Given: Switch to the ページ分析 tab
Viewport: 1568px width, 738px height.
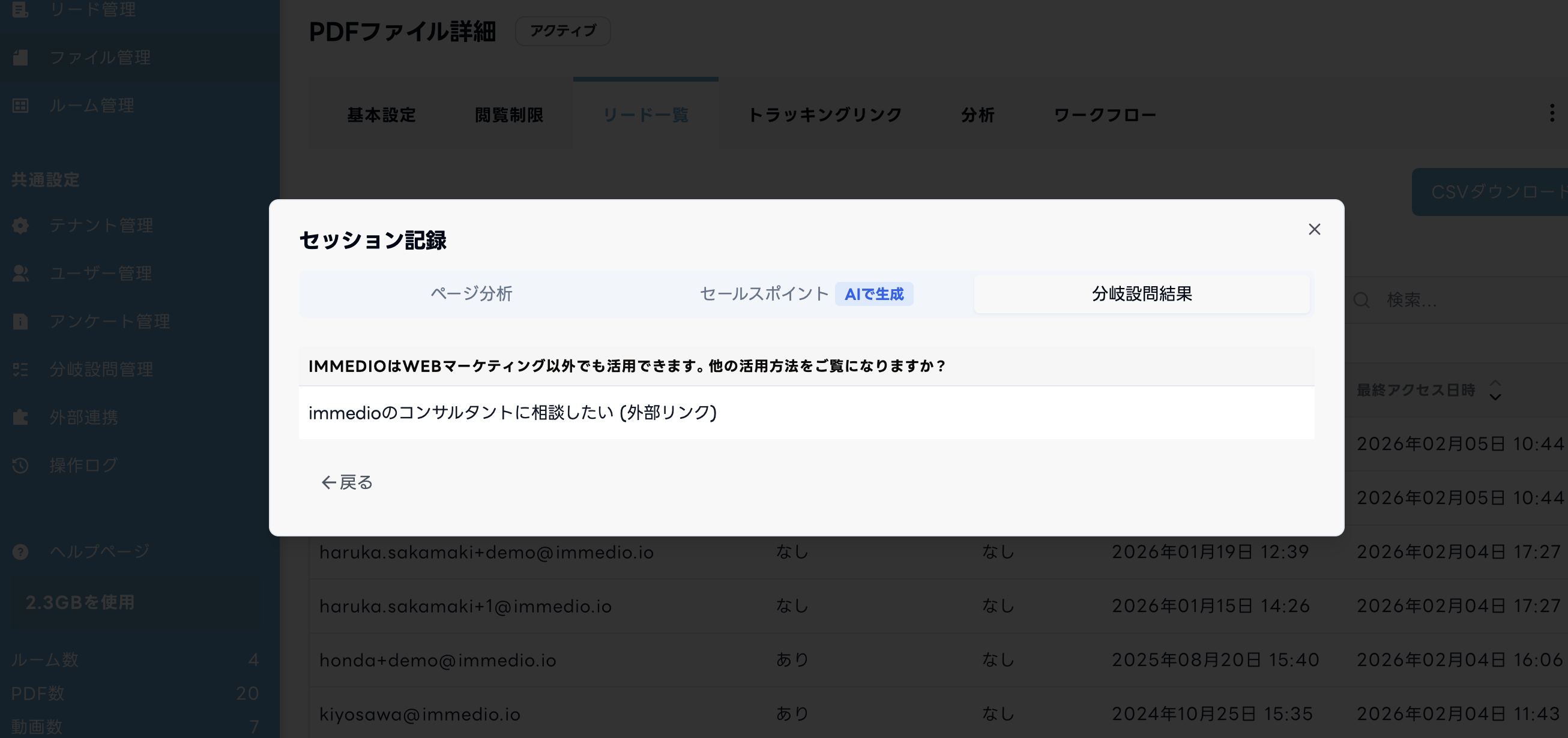Looking at the screenshot, I should point(471,294).
